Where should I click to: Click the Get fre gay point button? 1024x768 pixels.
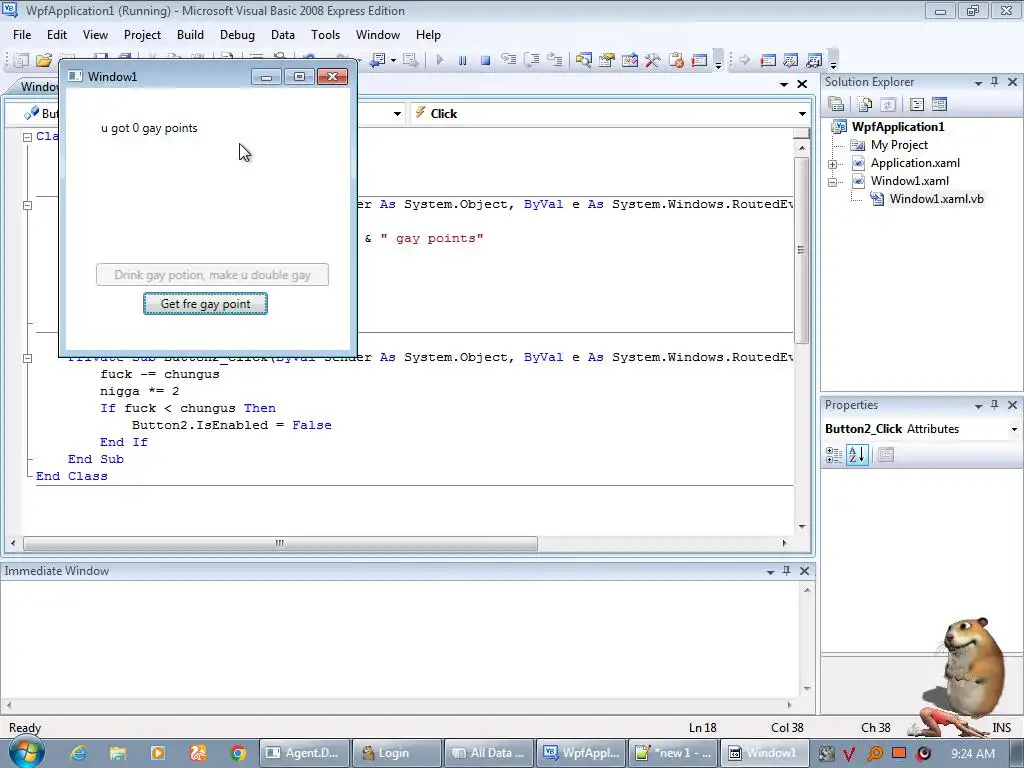pyautogui.click(x=206, y=304)
